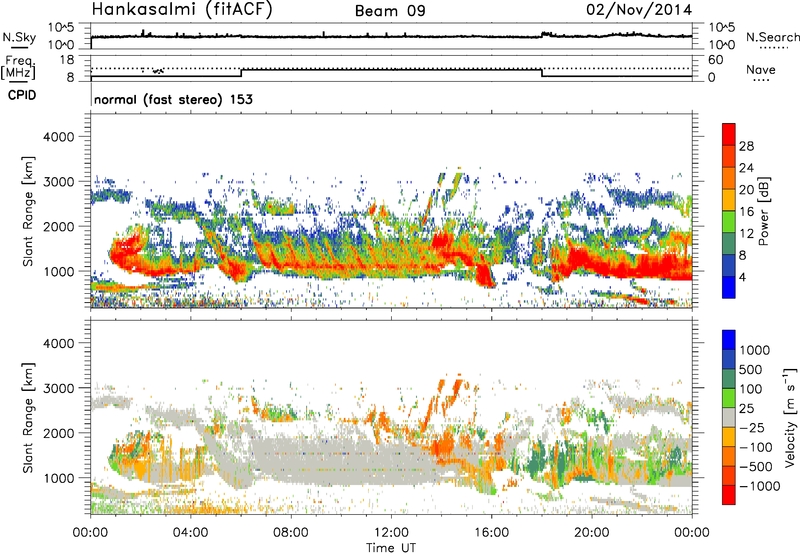
Task: Click the "-25" label on the velocity colorbar
Action: click(752, 428)
